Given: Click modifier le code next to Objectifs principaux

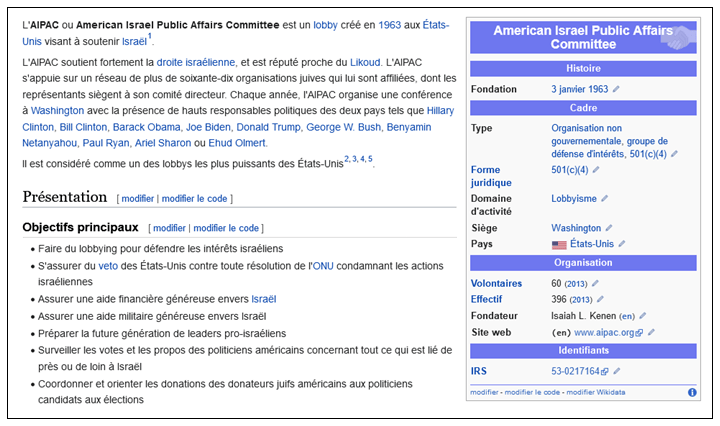Looking at the screenshot, I should [226, 228].
